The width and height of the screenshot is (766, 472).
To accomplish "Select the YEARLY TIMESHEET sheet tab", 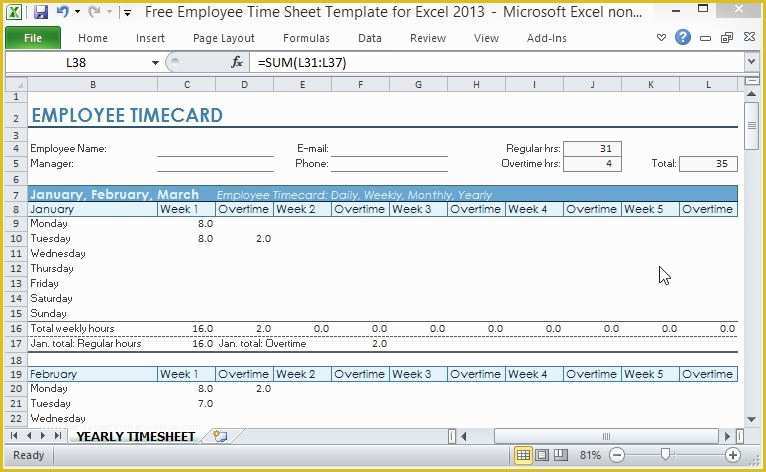I will (136, 436).
